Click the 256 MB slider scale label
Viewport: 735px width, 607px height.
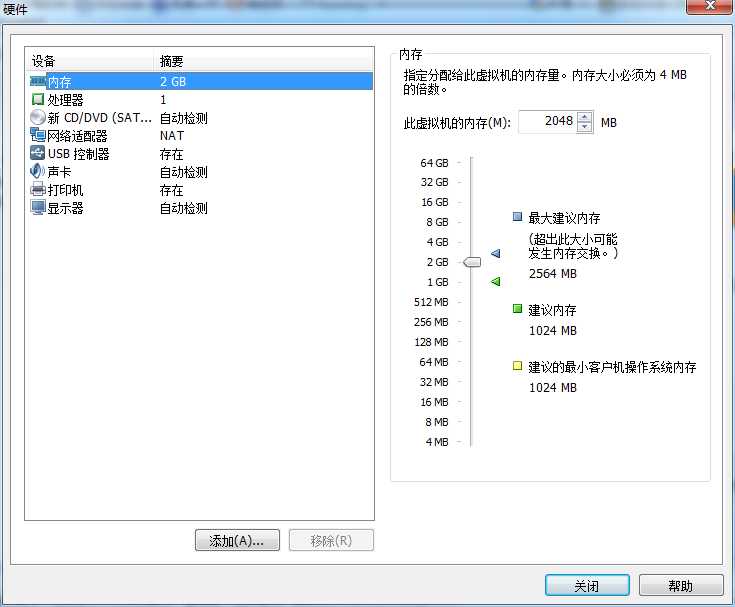click(x=431, y=322)
